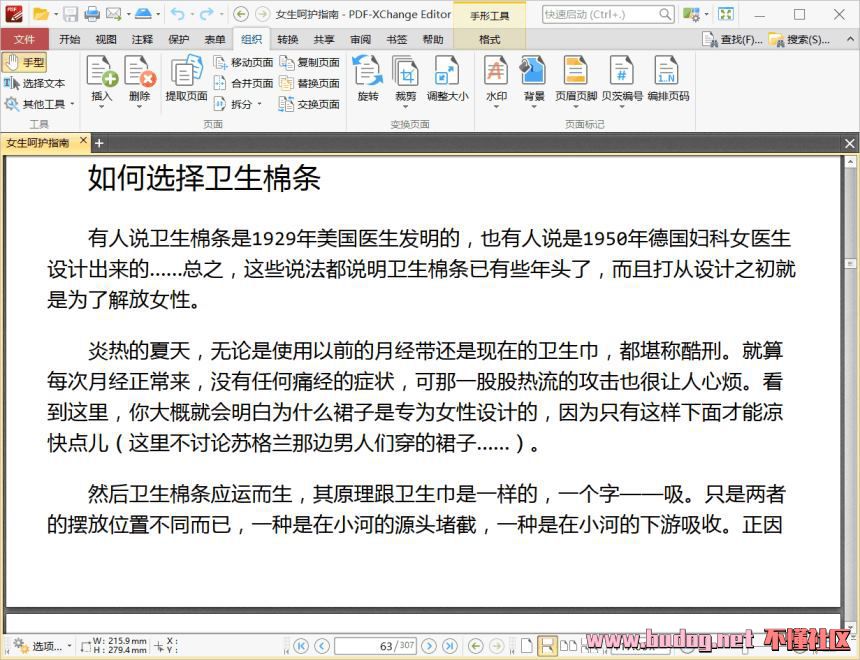
Task: Click the Undo arrow icon
Action: tap(178, 14)
